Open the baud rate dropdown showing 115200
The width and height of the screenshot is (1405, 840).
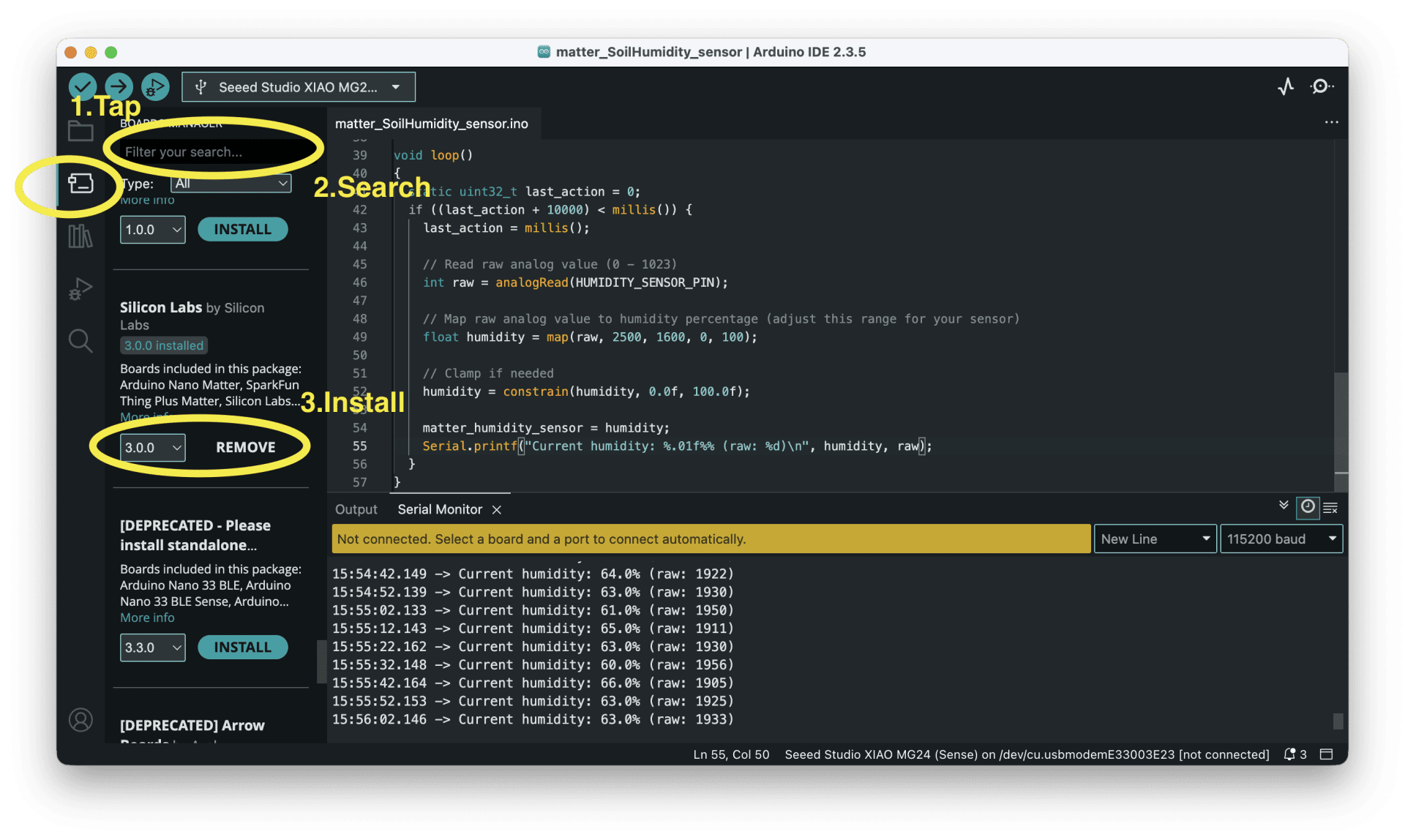1281,539
